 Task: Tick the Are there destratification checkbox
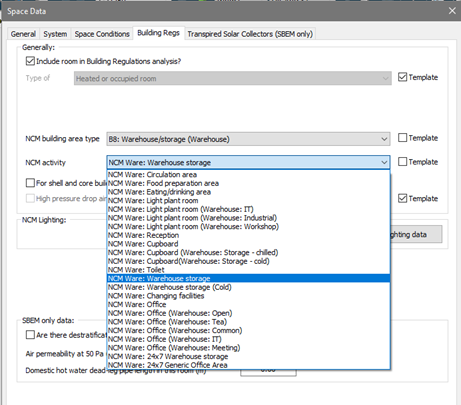[30, 335]
